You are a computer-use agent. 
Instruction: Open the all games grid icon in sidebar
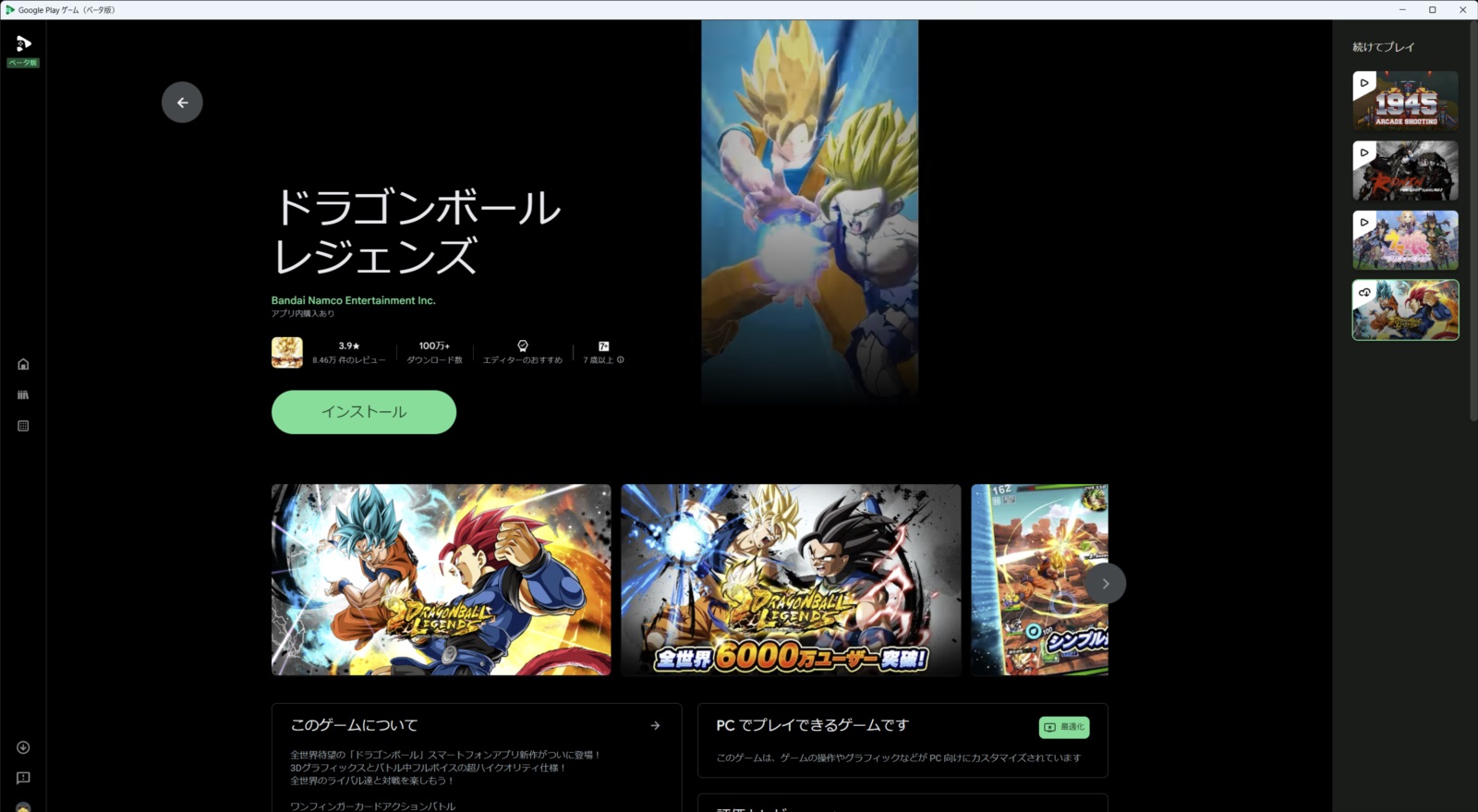23,426
